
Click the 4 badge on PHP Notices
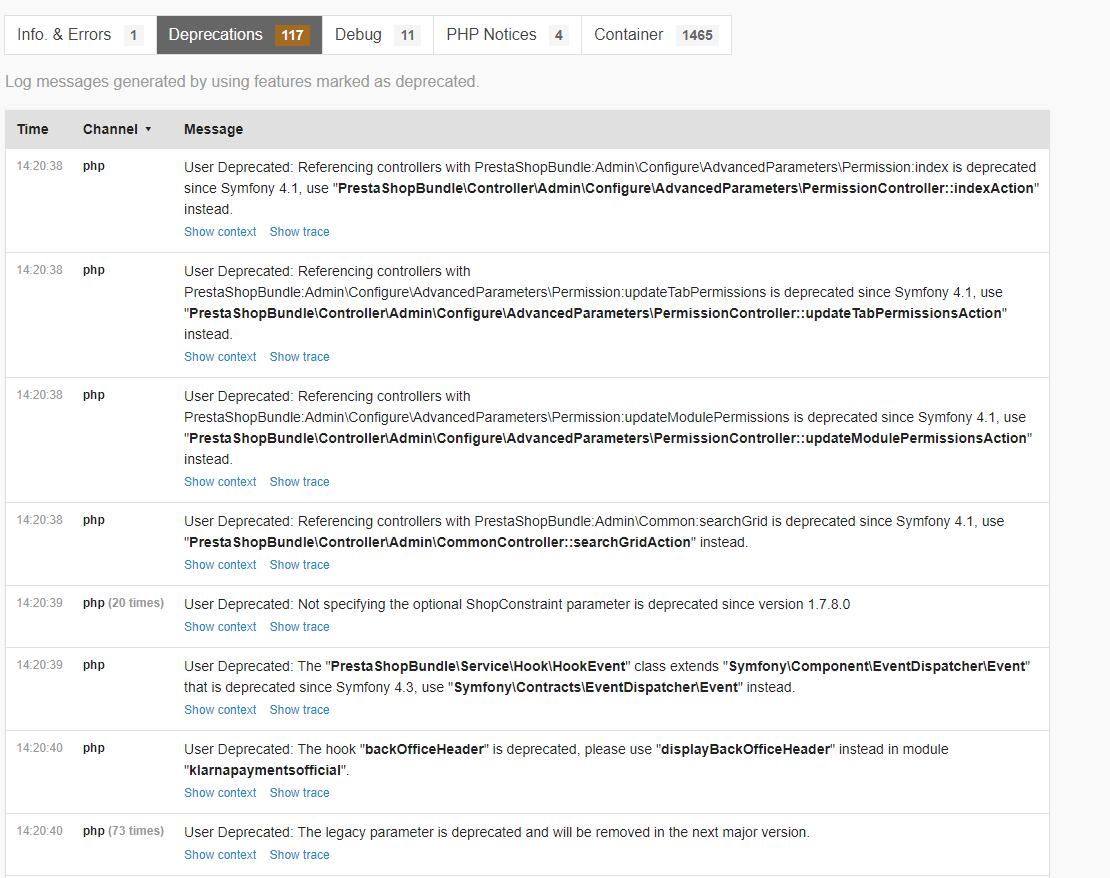click(559, 35)
